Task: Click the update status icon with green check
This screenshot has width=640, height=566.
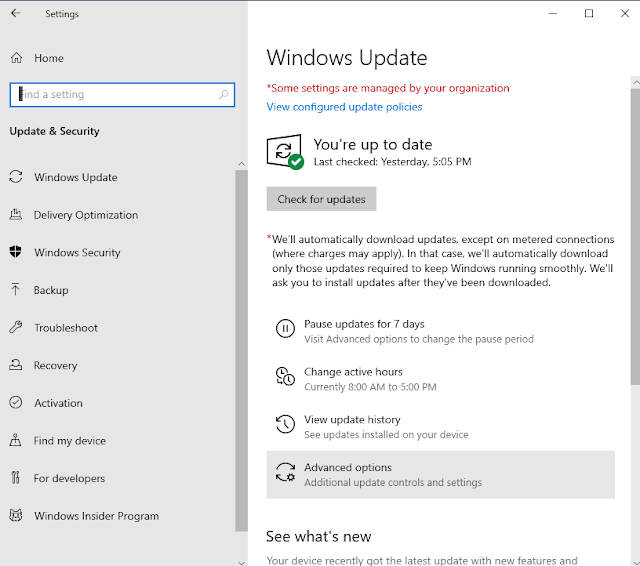Action: pyautogui.click(x=285, y=151)
